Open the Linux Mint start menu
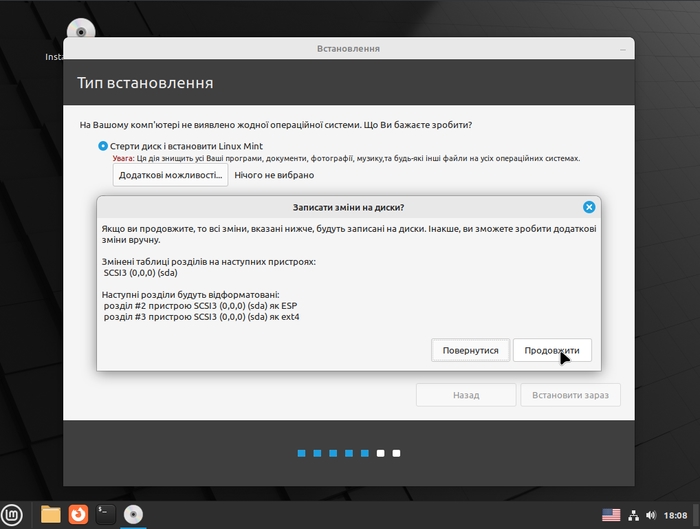Viewport: 700px width, 529px height. (x=12, y=515)
